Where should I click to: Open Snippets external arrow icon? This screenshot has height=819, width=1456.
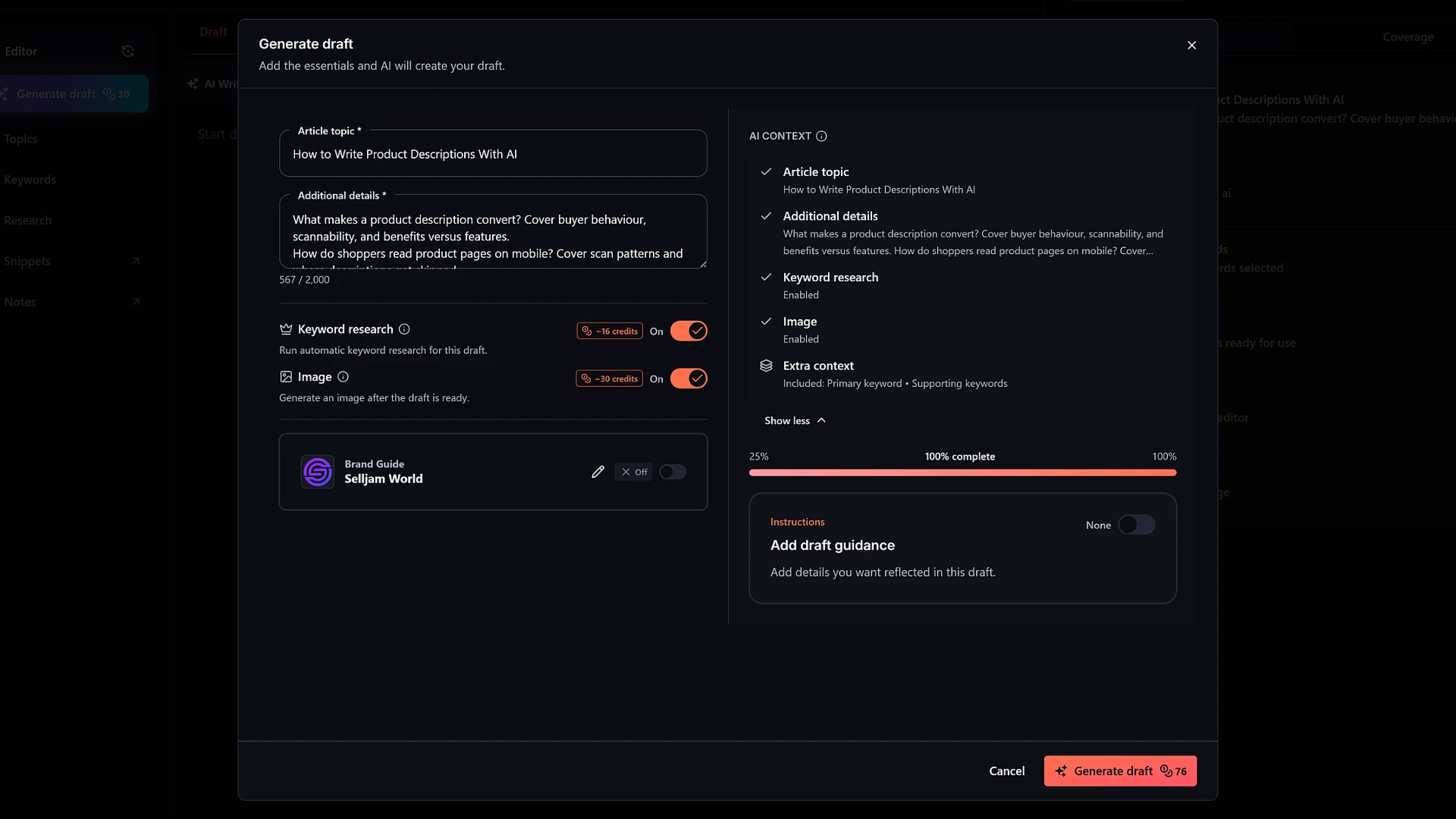(136, 261)
